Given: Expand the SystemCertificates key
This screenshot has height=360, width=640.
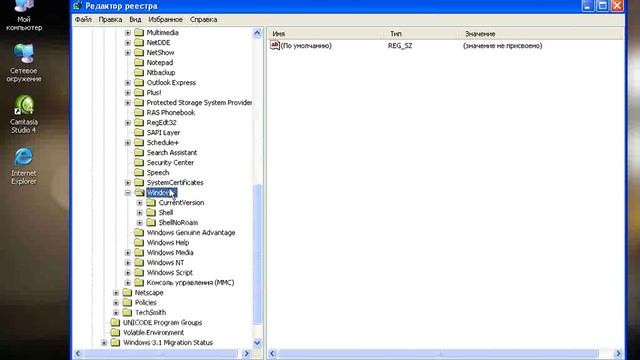Looking at the screenshot, I should (128, 183).
